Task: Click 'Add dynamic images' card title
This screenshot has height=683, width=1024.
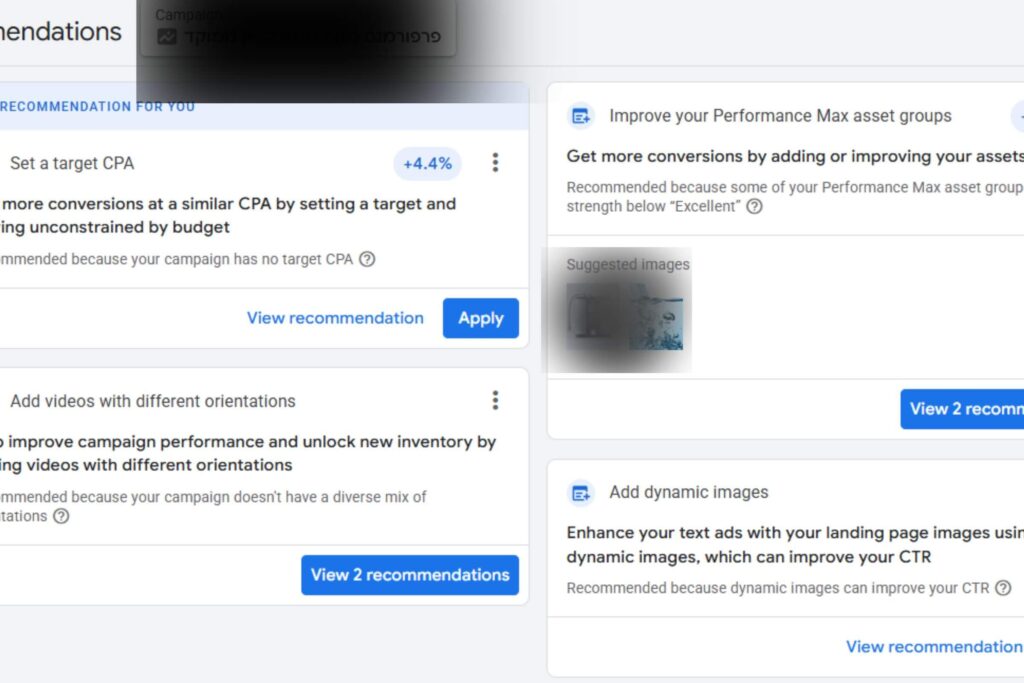Action: [x=689, y=492]
